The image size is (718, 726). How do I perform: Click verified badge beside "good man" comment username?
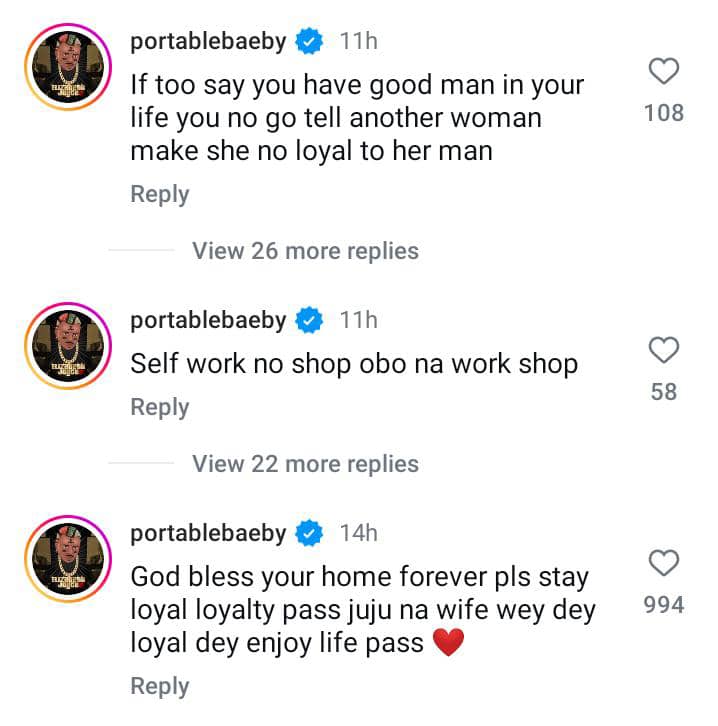click(311, 42)
